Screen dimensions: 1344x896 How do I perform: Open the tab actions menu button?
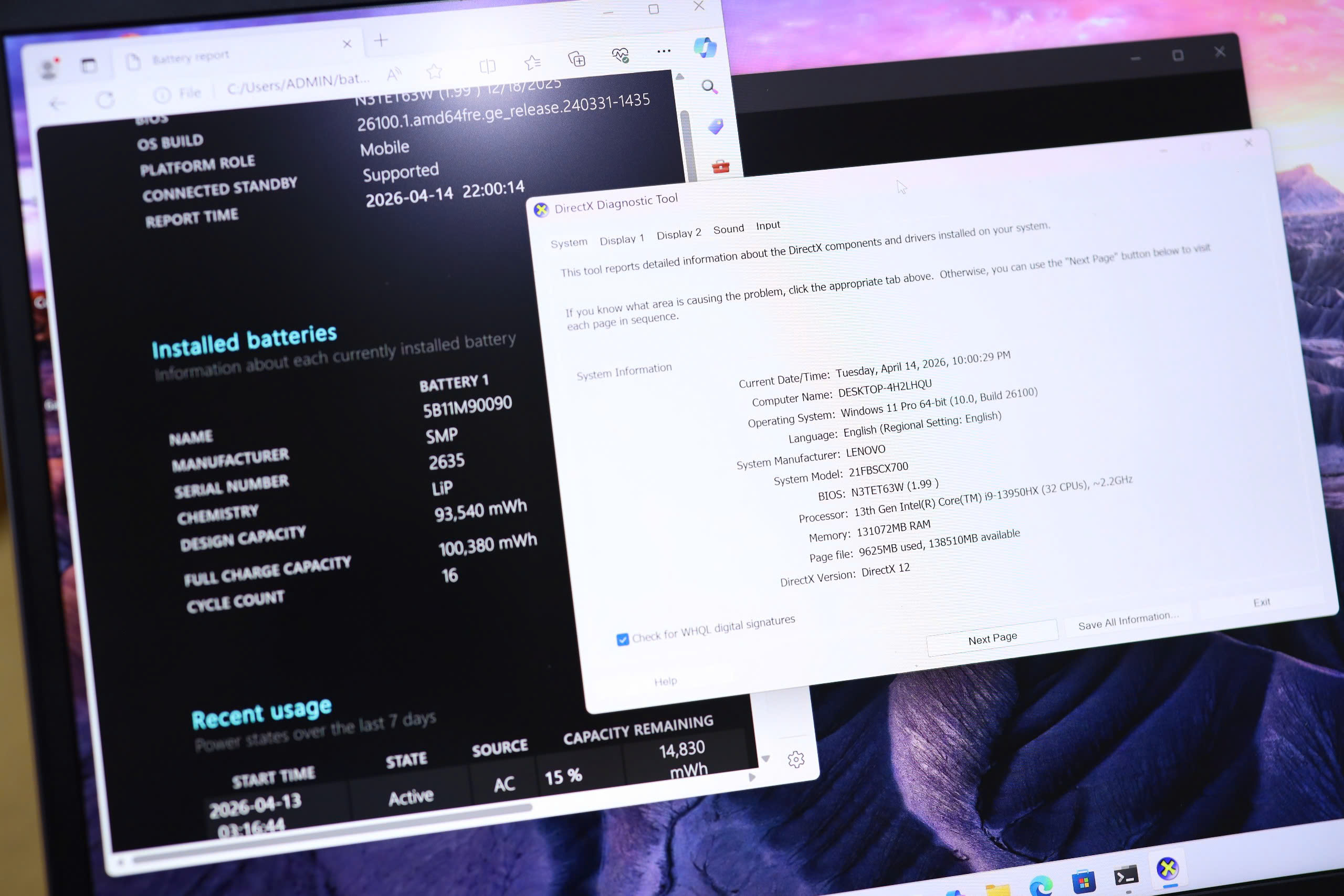[89, 66]
